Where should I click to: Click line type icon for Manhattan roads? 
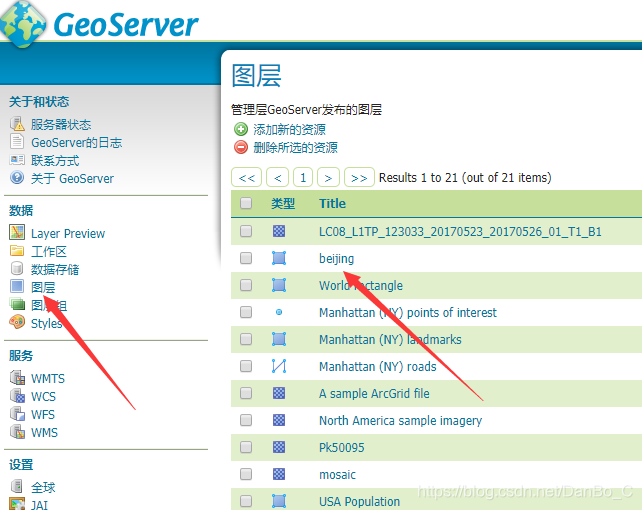(279, 366)
